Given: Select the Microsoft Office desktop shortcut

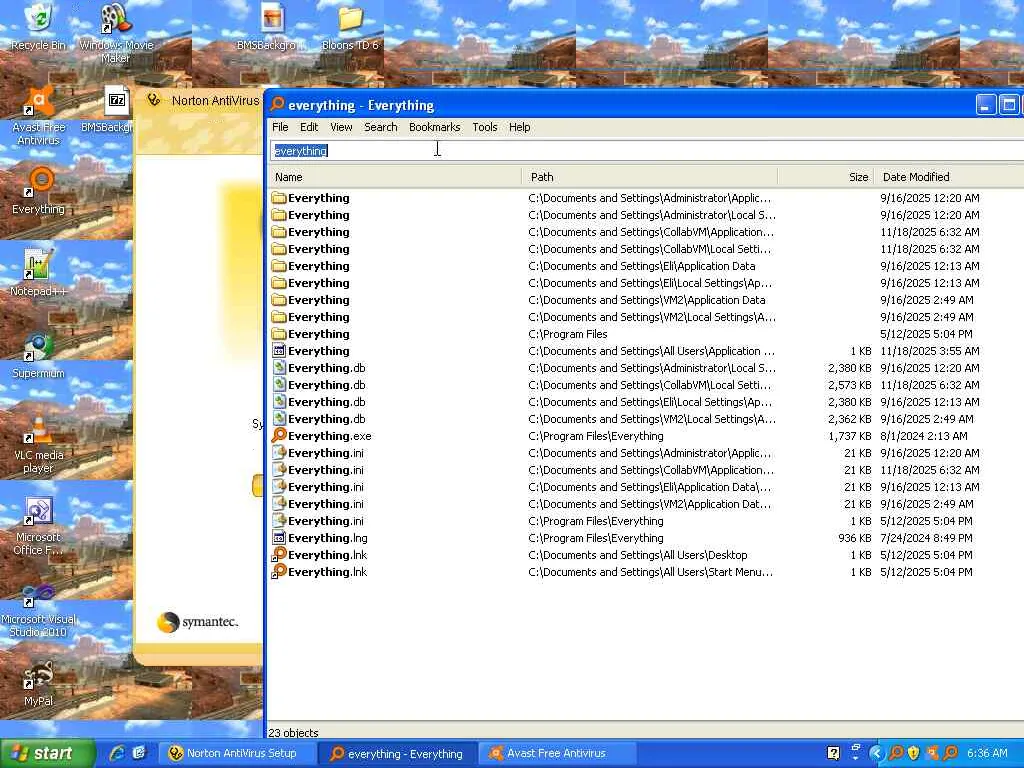Looking at the screenshot, I should pyautogui.click(x=39, y=526).
